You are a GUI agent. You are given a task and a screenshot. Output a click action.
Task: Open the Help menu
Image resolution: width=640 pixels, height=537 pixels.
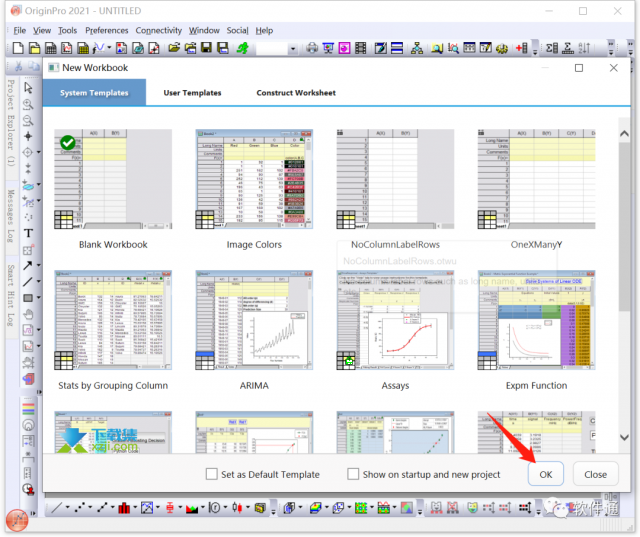[x=264, y=31]
